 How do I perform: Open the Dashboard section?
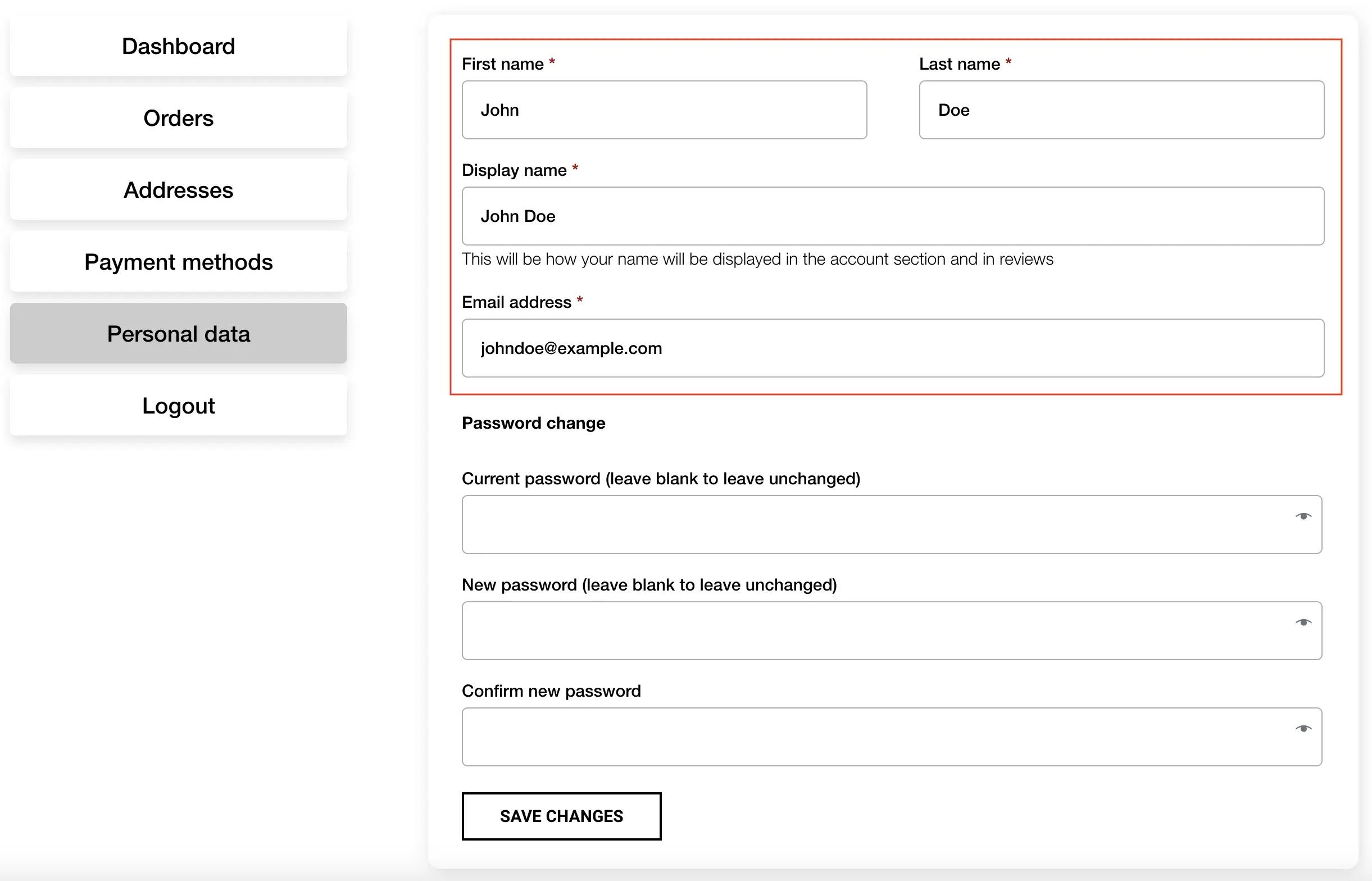pos(179,46)
